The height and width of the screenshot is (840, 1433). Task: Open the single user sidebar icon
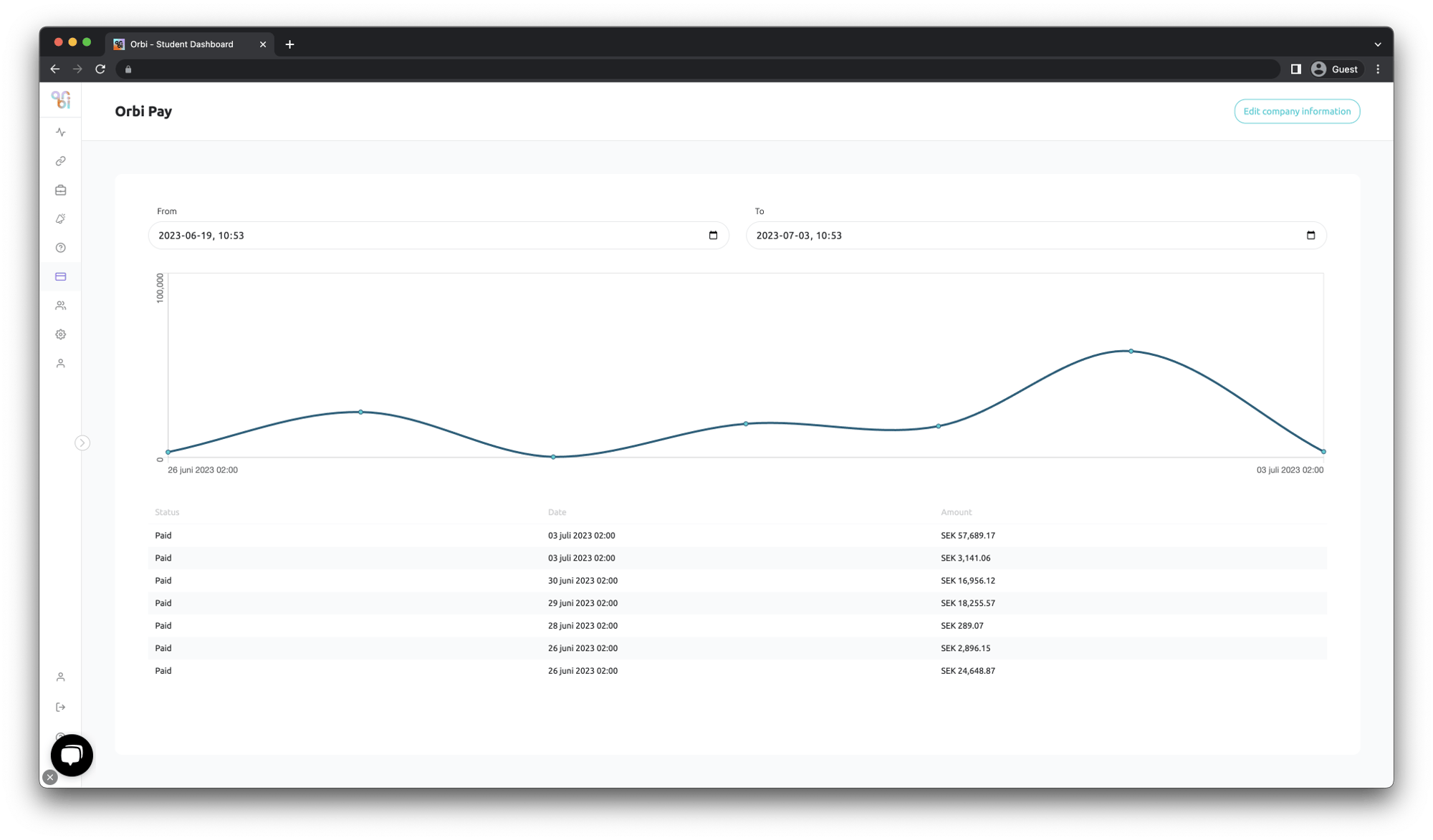[x=61, y=363]
